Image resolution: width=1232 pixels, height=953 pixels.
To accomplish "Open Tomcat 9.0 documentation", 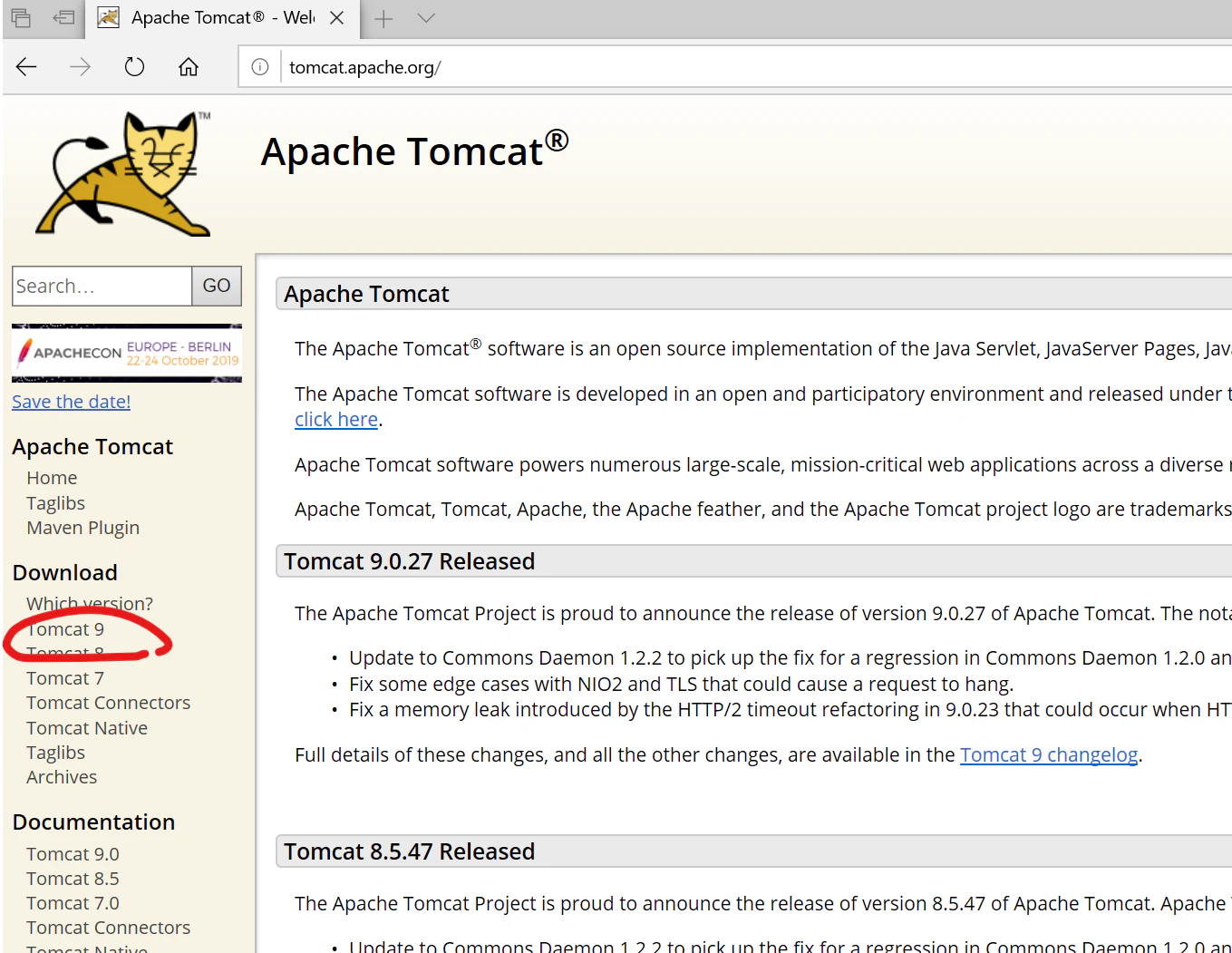I will pos(73,854).
